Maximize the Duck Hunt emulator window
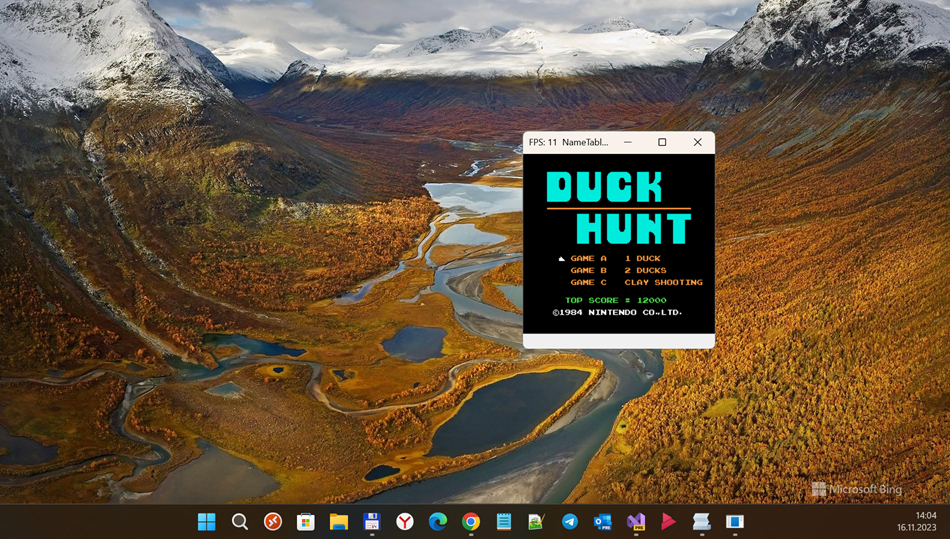950x539 pixels. coord(662,142)
